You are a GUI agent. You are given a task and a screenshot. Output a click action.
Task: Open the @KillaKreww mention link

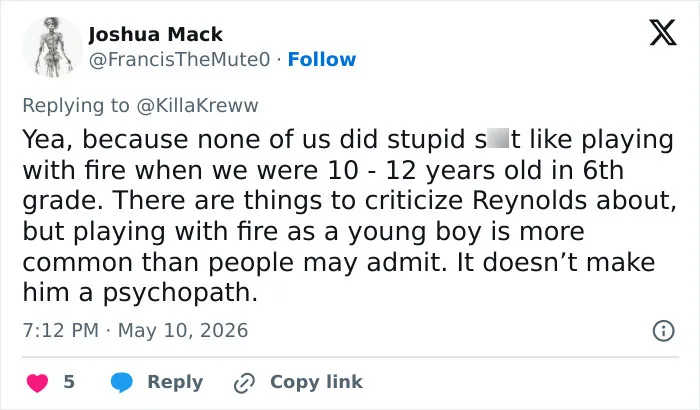197,105
